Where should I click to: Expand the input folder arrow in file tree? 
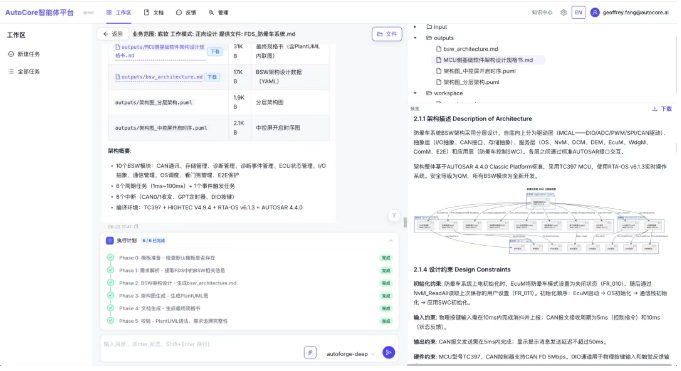(x=416, y=27)
